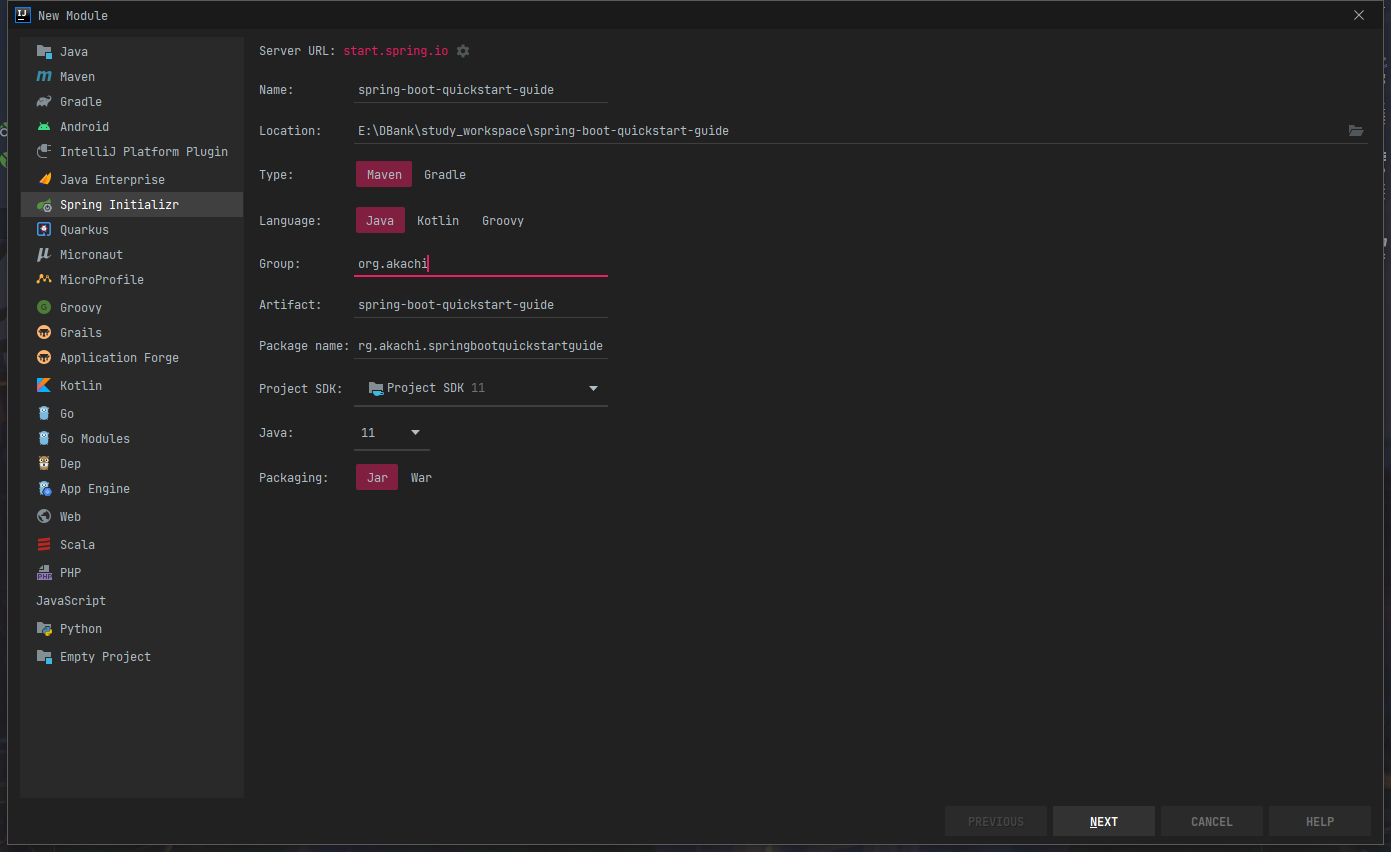Open the start.spring.io server link

396,51
